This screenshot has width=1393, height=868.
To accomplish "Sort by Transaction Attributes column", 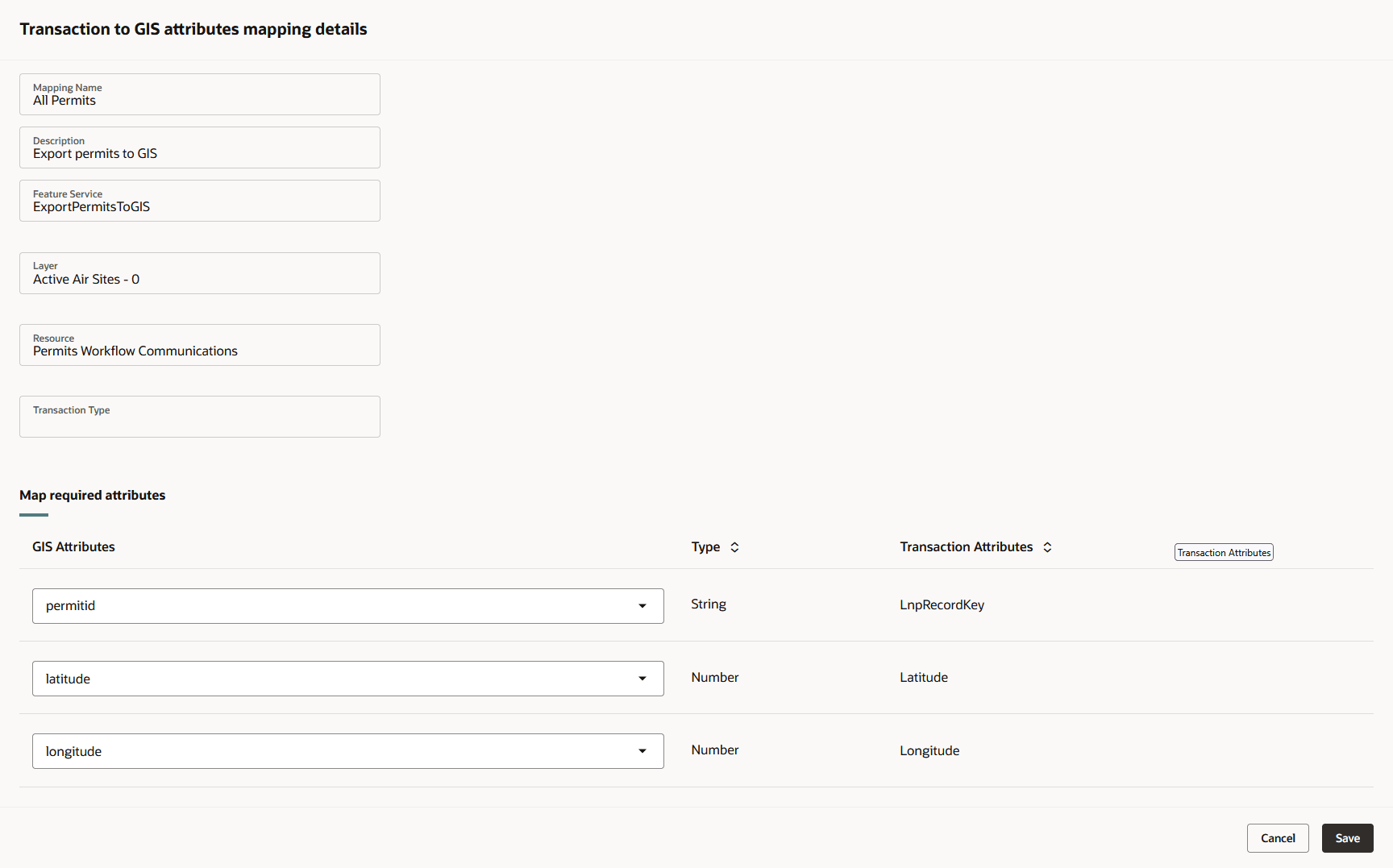I will tap(1047, 547).
